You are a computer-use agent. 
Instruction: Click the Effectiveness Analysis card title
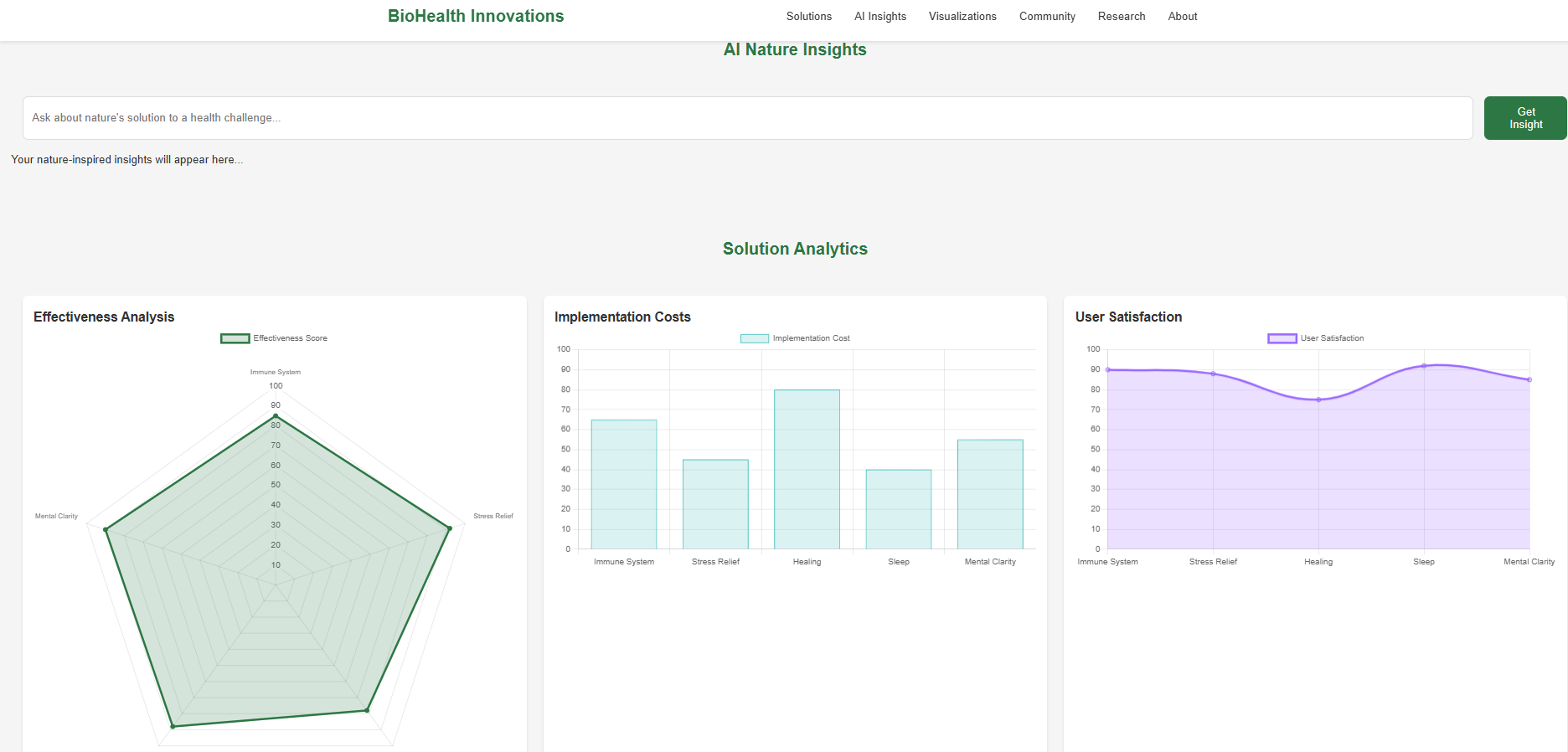coord(104,317)
